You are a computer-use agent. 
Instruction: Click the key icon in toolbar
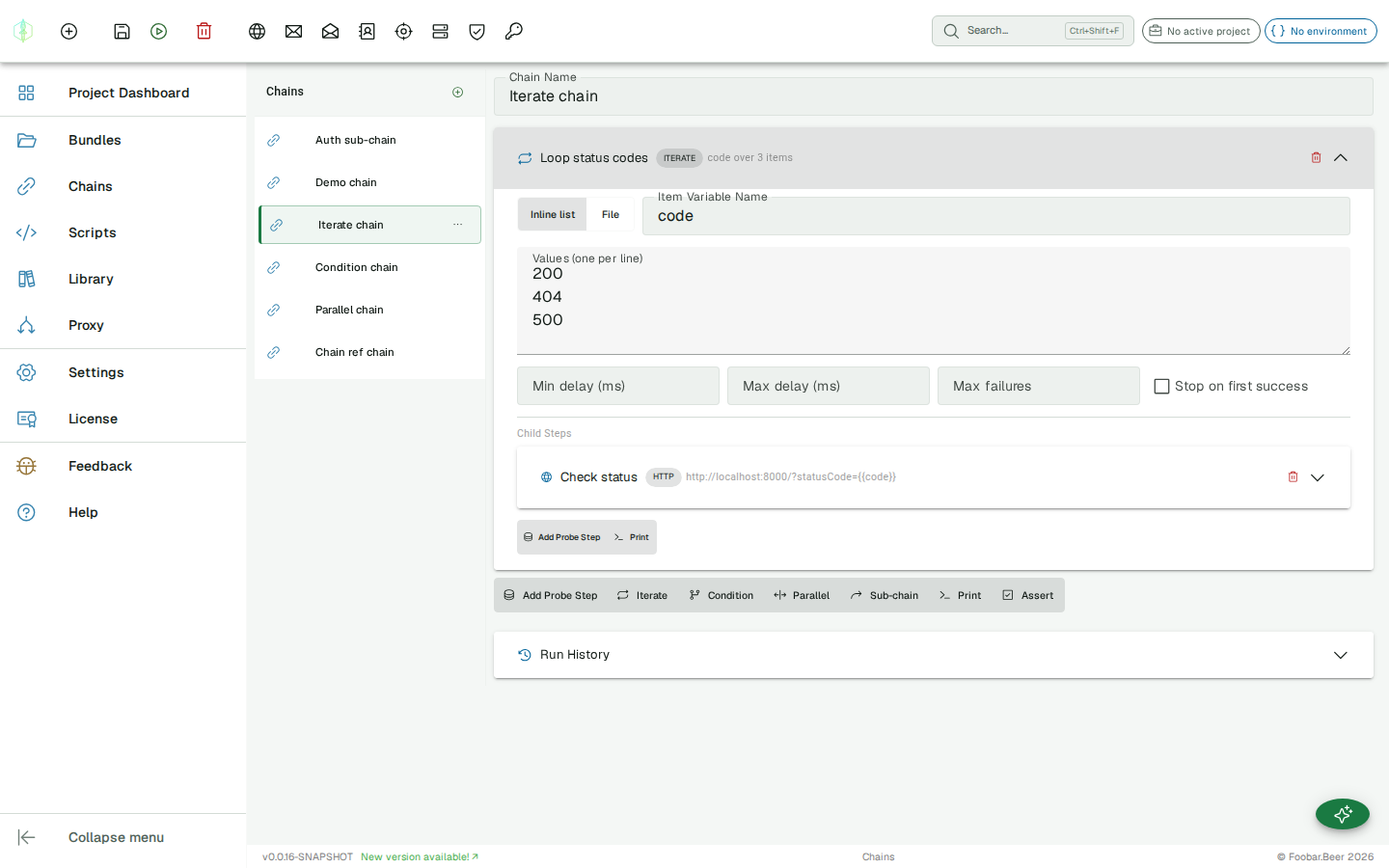(x=513, y=31)
